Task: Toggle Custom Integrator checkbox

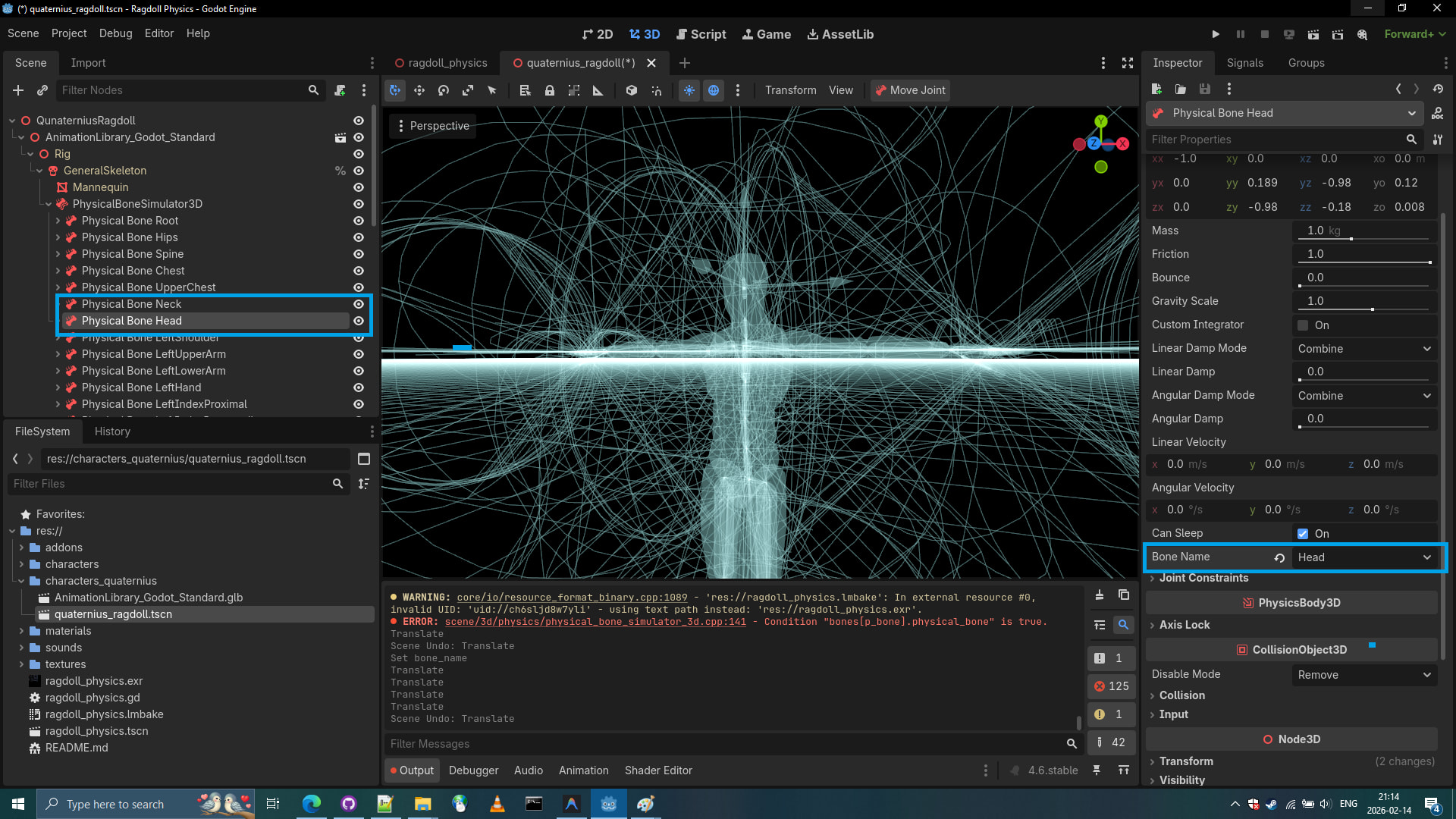Action: (x=1303, y=325)
